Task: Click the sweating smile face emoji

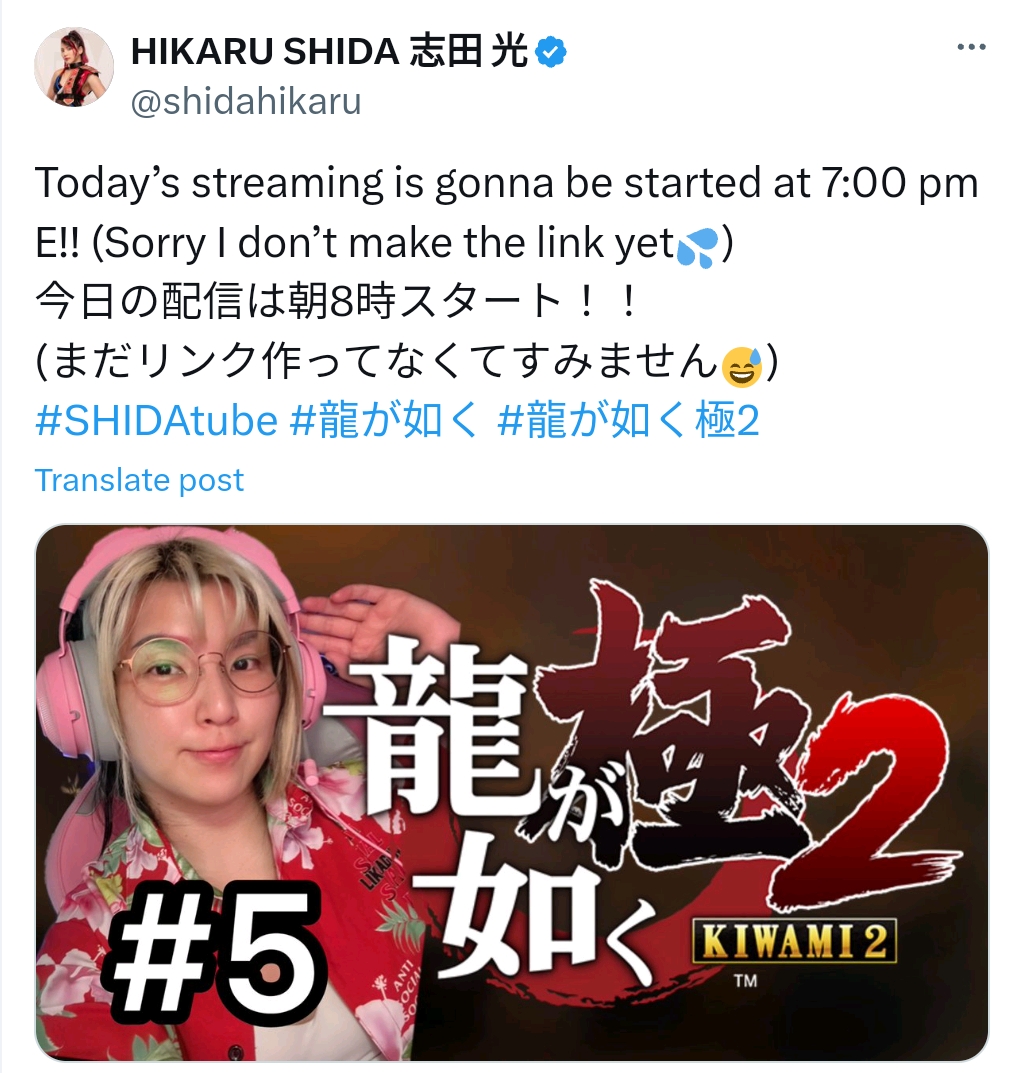Action: click(742, 366)
